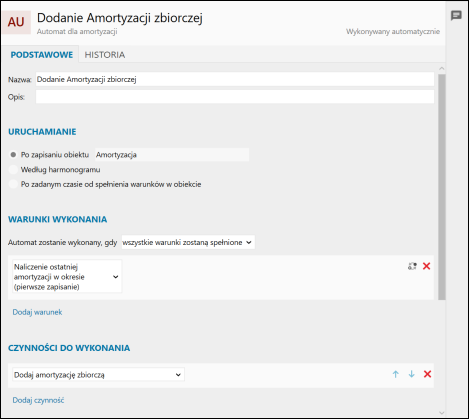Open the comments panel speech-bubble icon
The width and height of the screenshot is (469, 419).
coord(456,16)
